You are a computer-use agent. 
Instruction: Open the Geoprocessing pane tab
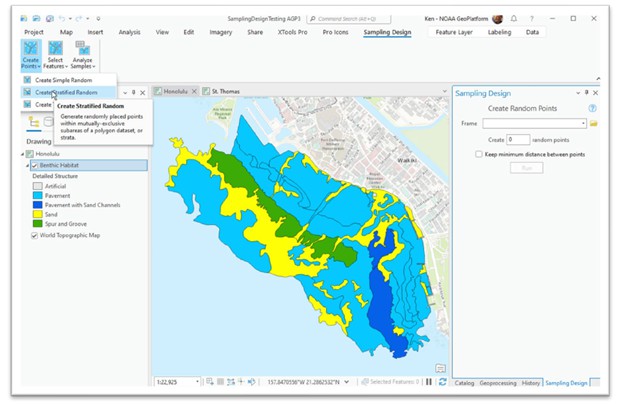497,382
